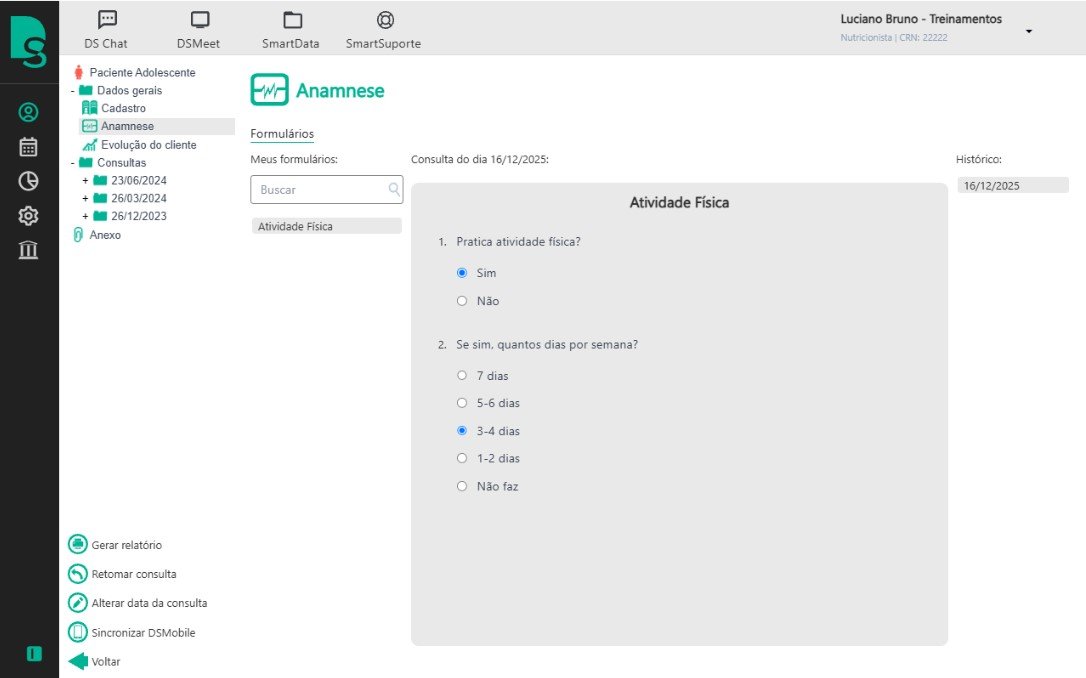Open history entry 16/12/2025
This screenshot has height=678, width=1086.
point(1013,186)
